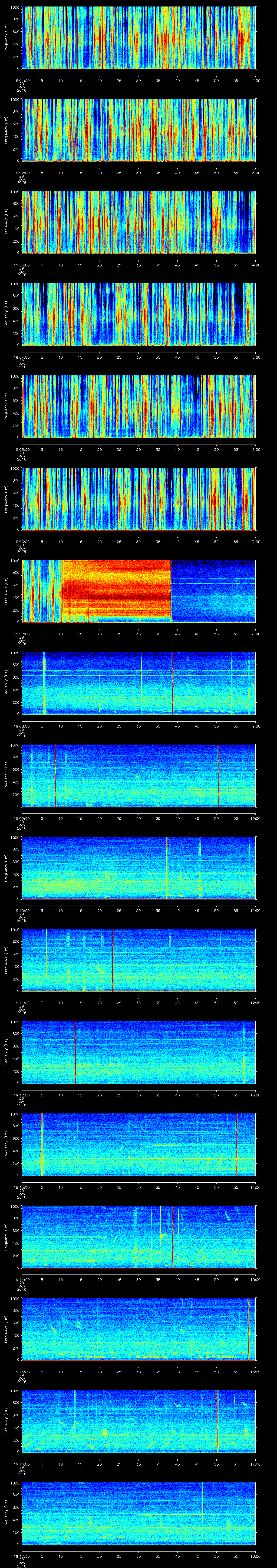Click the 30-second tick label under 19:05:00 spectrogram
The width and height of the screenshot is (277, 1568).
(x=138, y=449)
